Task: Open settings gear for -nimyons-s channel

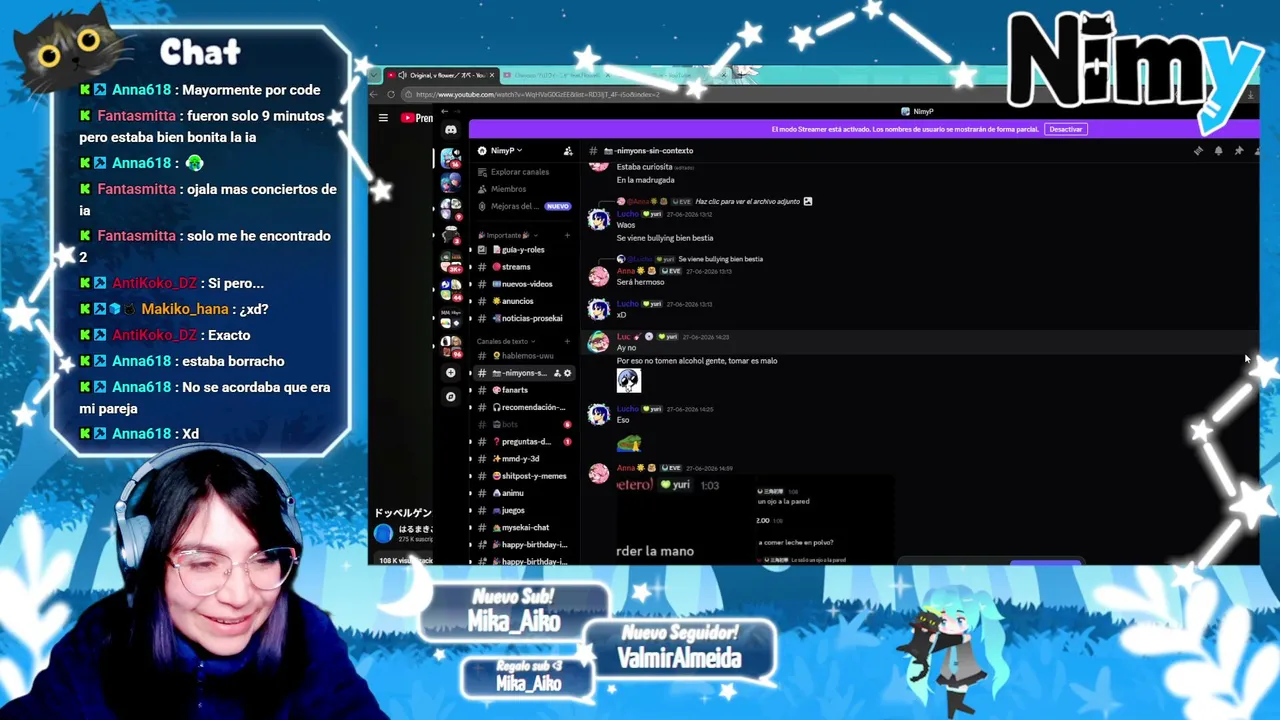Action: (x=567, y=373)
